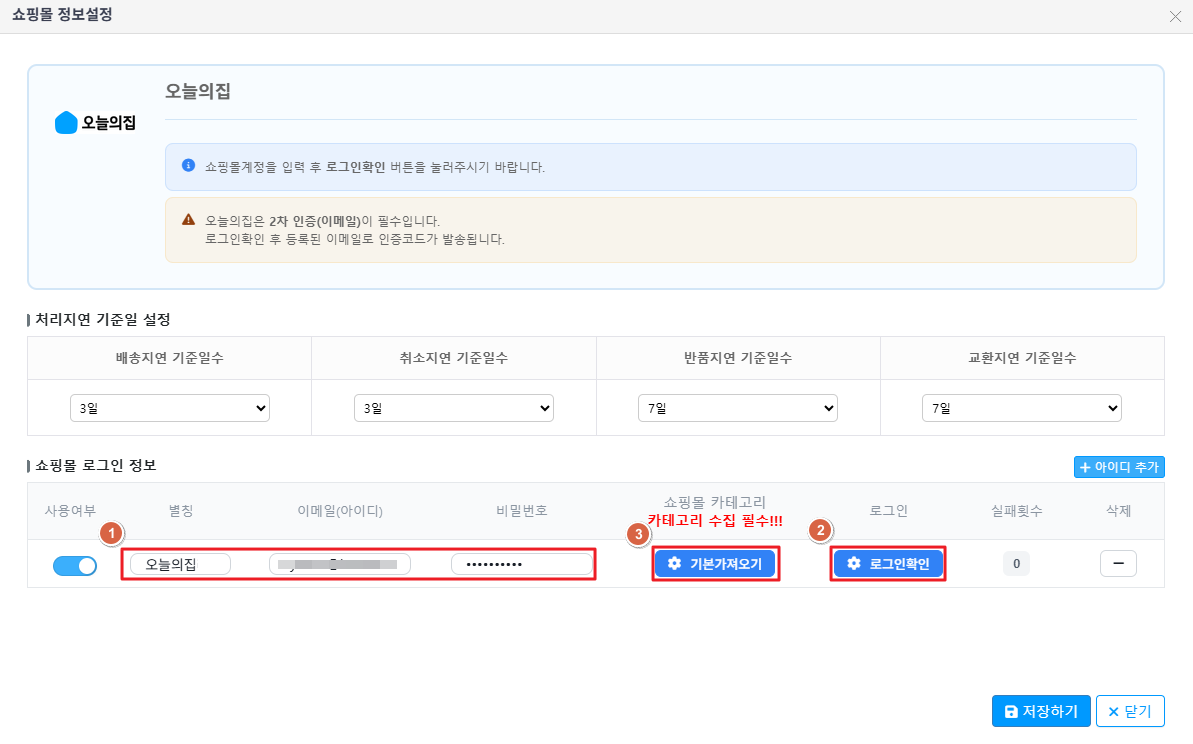Screen dimensions: 1193x744
Task: Click the 기본가져오기 category button
Action: pos(714,564)
